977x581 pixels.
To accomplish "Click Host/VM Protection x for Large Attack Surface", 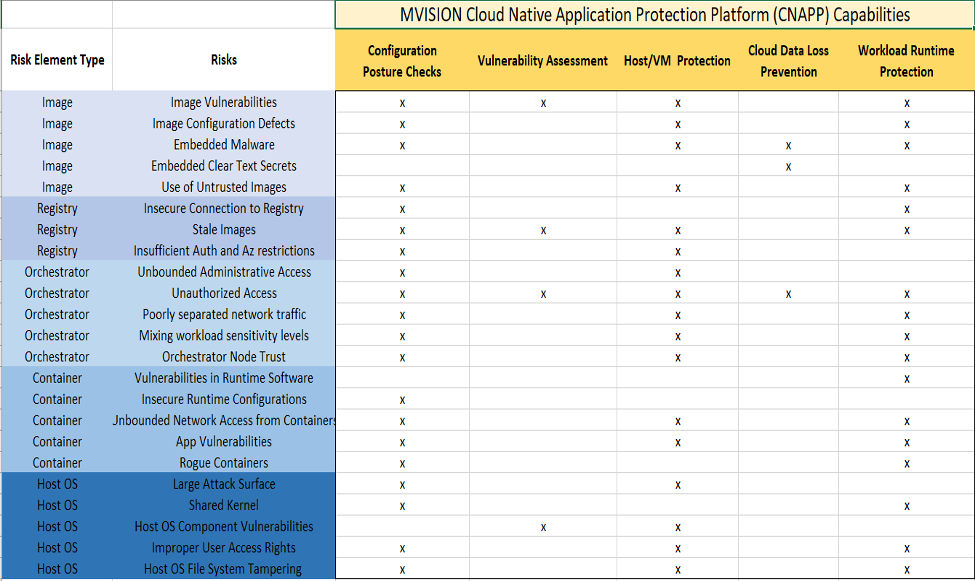I will coord(677,484).
